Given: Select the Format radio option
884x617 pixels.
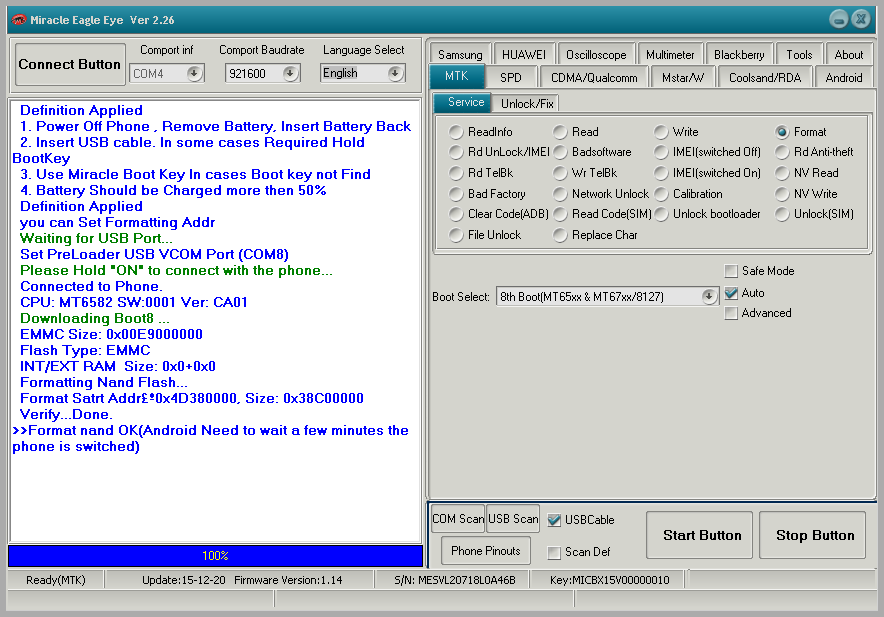Looking at the screenshot, I should click(782, 132).
